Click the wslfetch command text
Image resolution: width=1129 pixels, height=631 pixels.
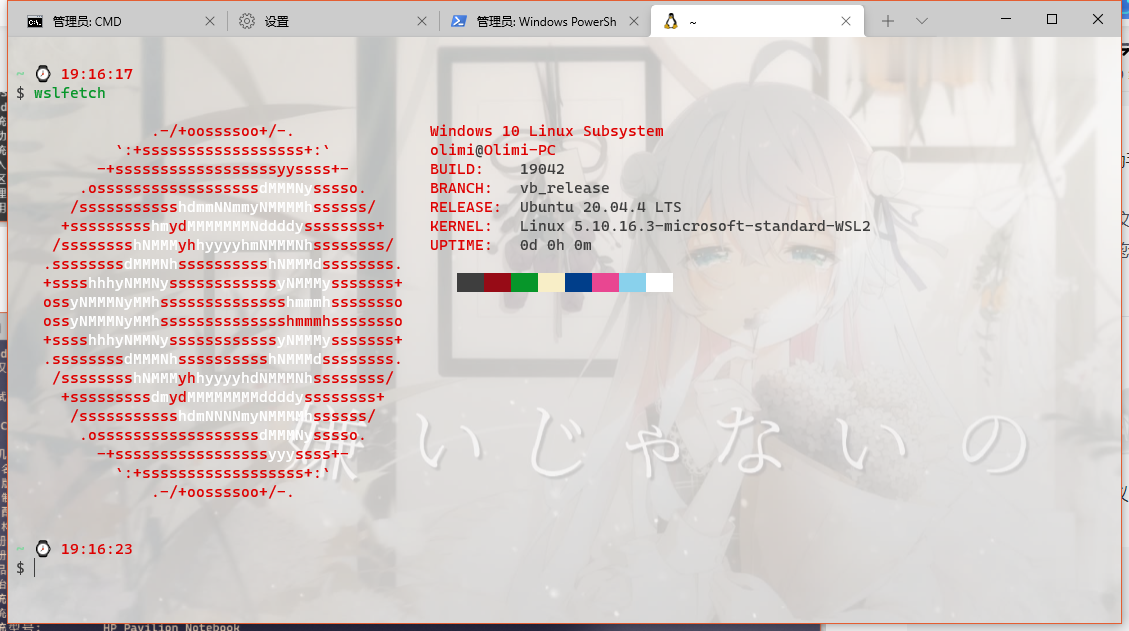click(69, 92)
